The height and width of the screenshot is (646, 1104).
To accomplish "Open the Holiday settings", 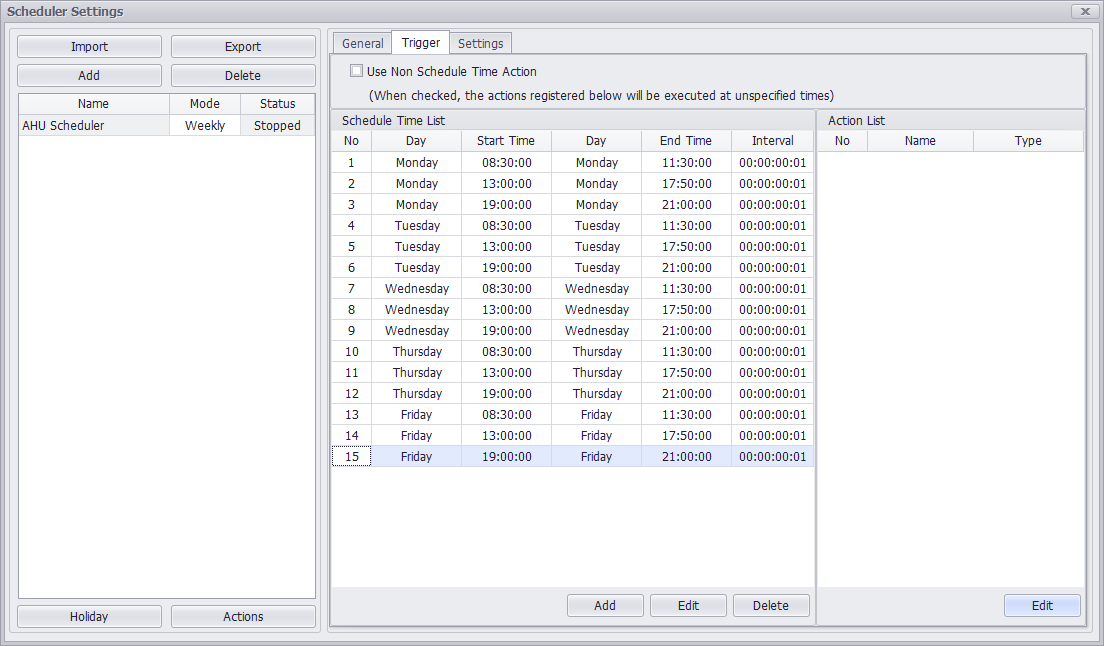I will 89,617.
